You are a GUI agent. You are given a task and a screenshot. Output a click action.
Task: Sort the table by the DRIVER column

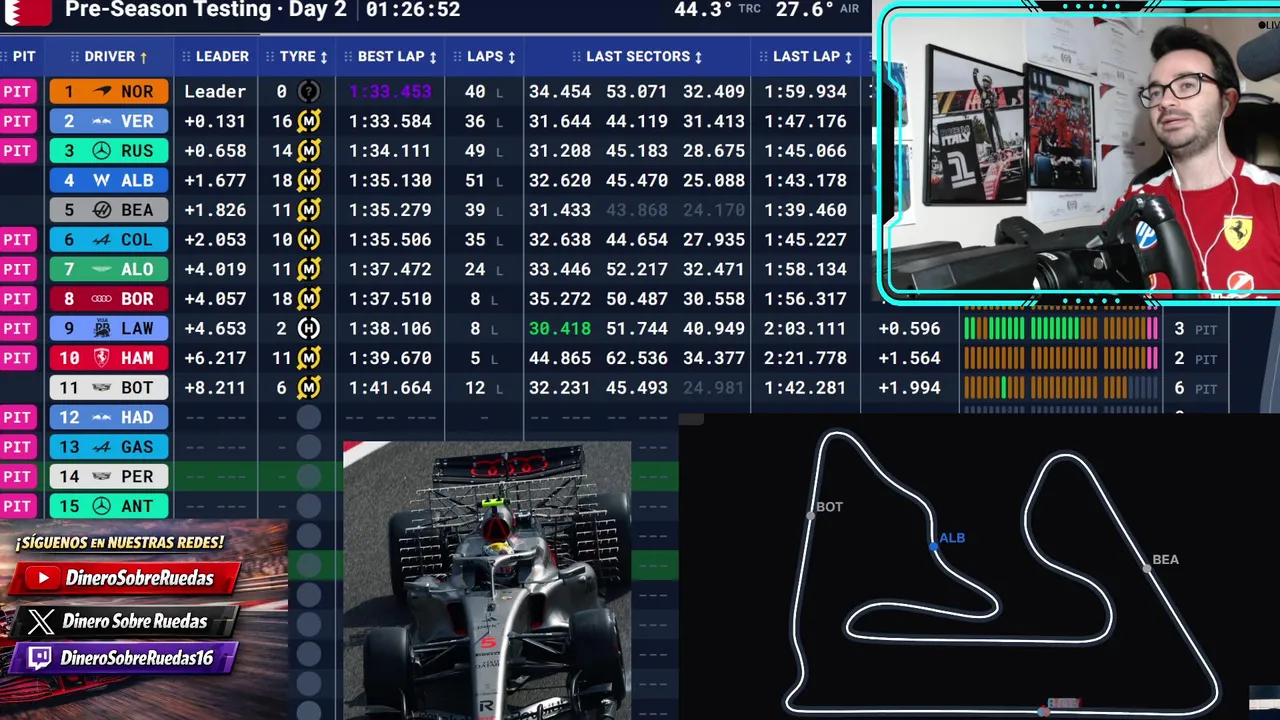pos(109,57)
